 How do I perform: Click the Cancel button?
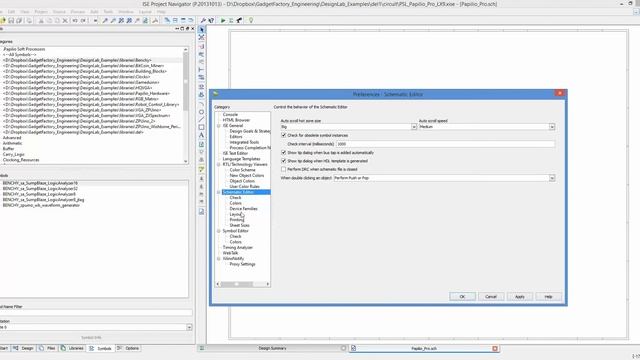(x=491, y=297)
